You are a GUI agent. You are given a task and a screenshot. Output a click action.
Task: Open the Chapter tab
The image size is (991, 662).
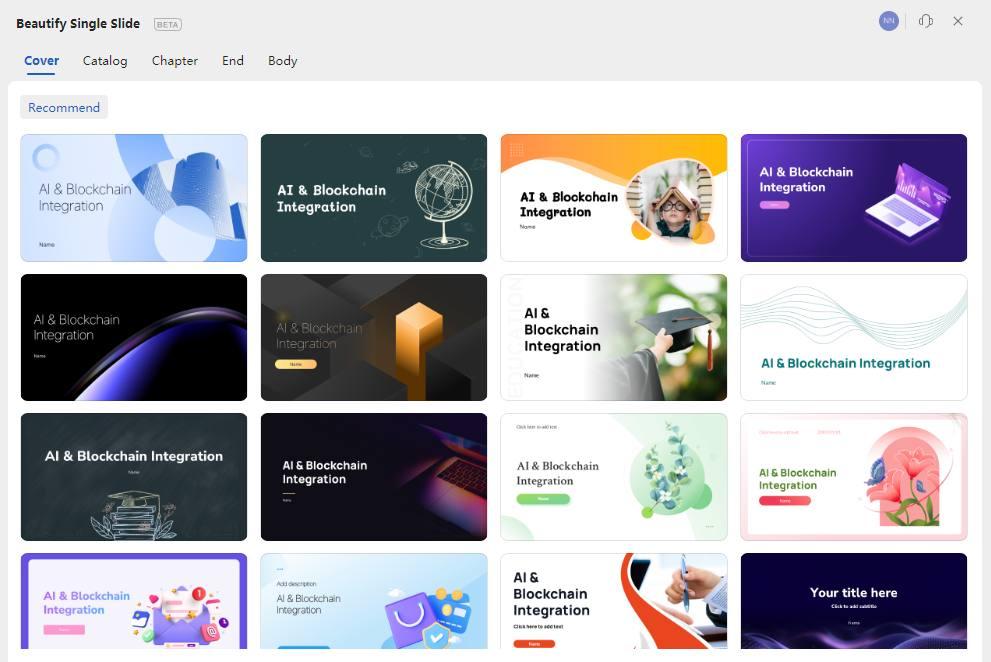pyautogui.click(x=174, y=61)
